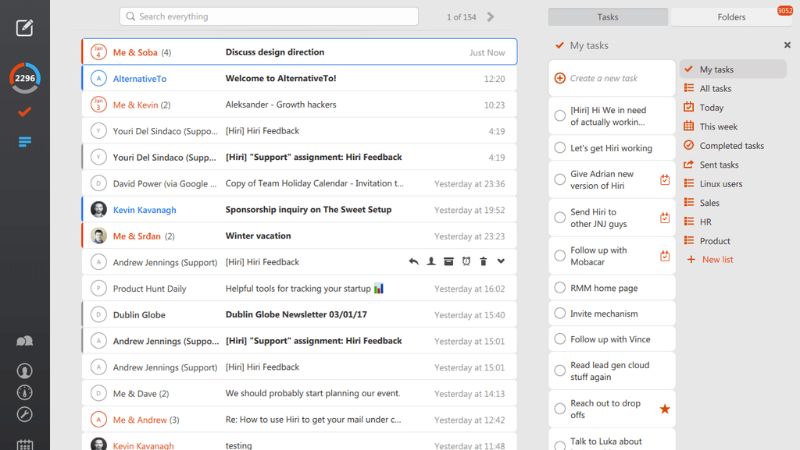This screenshot has width=800, height=450.
Task: Complete task 'RMM home page'
Action: 560,288
